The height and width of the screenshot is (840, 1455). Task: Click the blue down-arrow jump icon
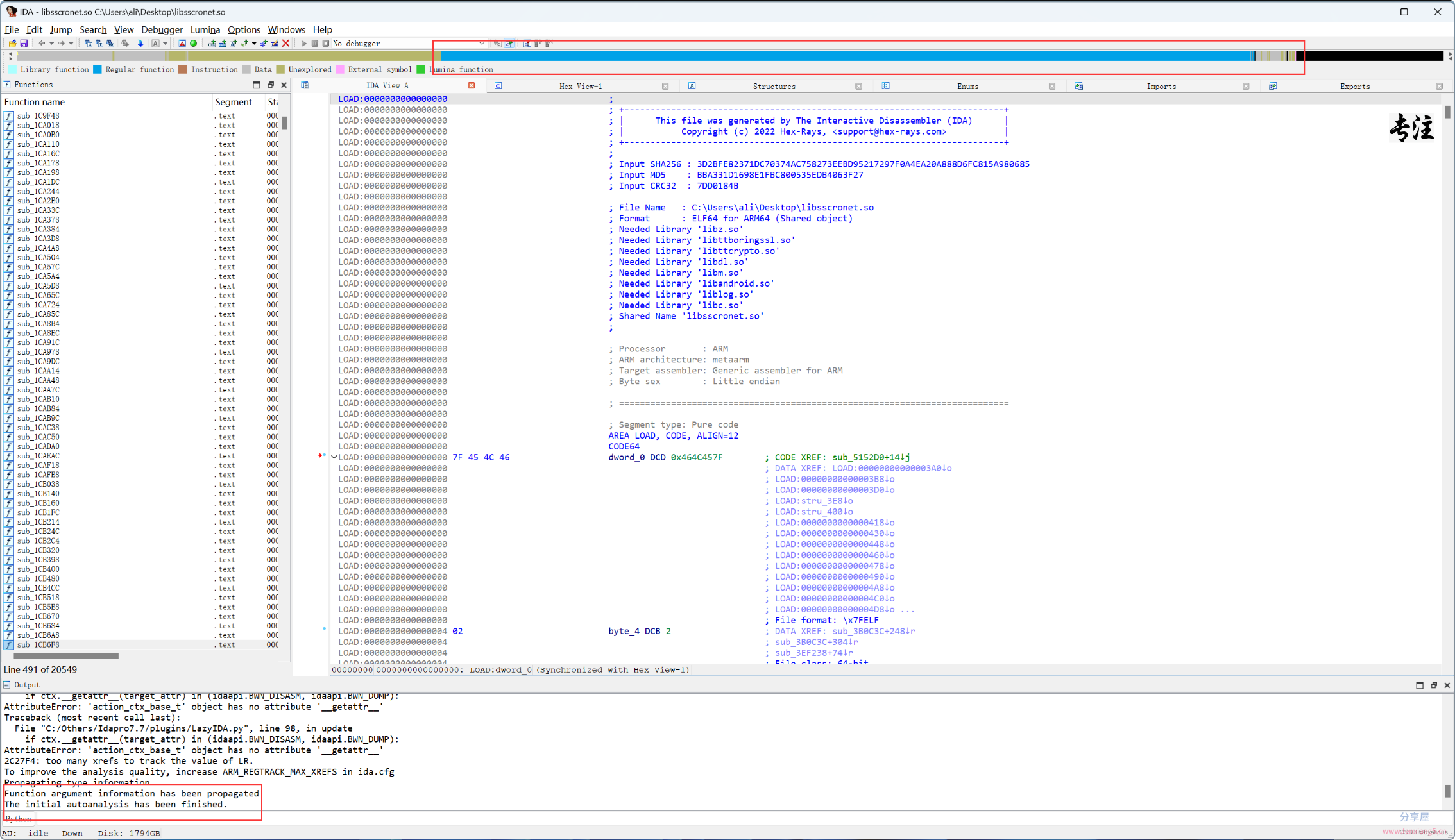tap(140, 44)
